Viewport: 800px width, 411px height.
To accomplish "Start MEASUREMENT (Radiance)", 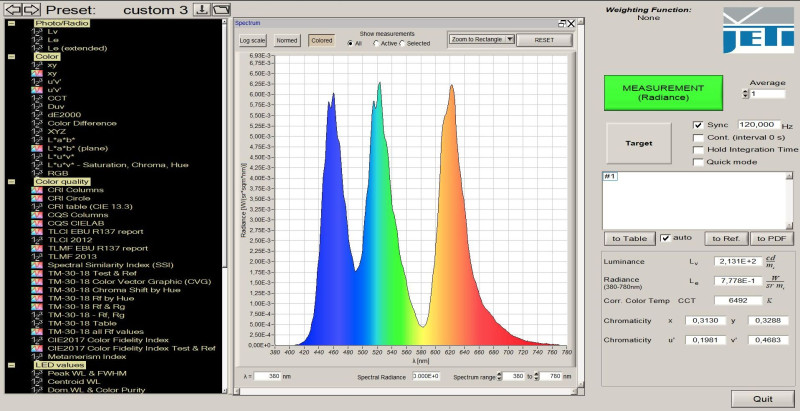I will pos(663,93).
